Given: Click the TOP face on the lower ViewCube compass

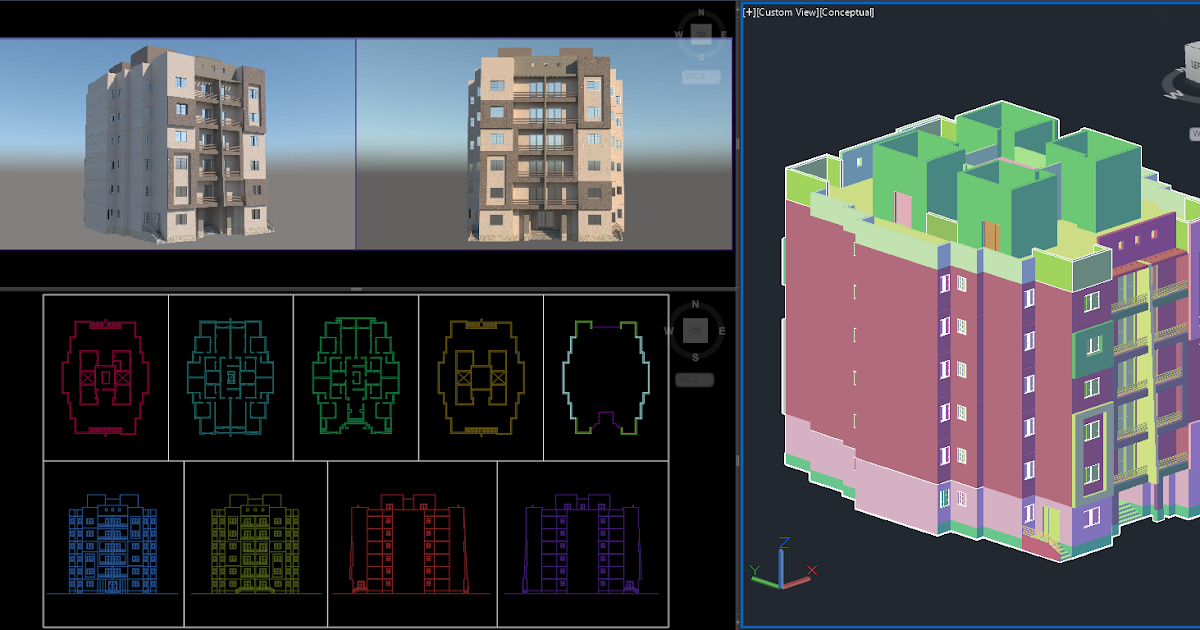Looking at the screenshot, I should pyautogui.click(x=696, y=330).
